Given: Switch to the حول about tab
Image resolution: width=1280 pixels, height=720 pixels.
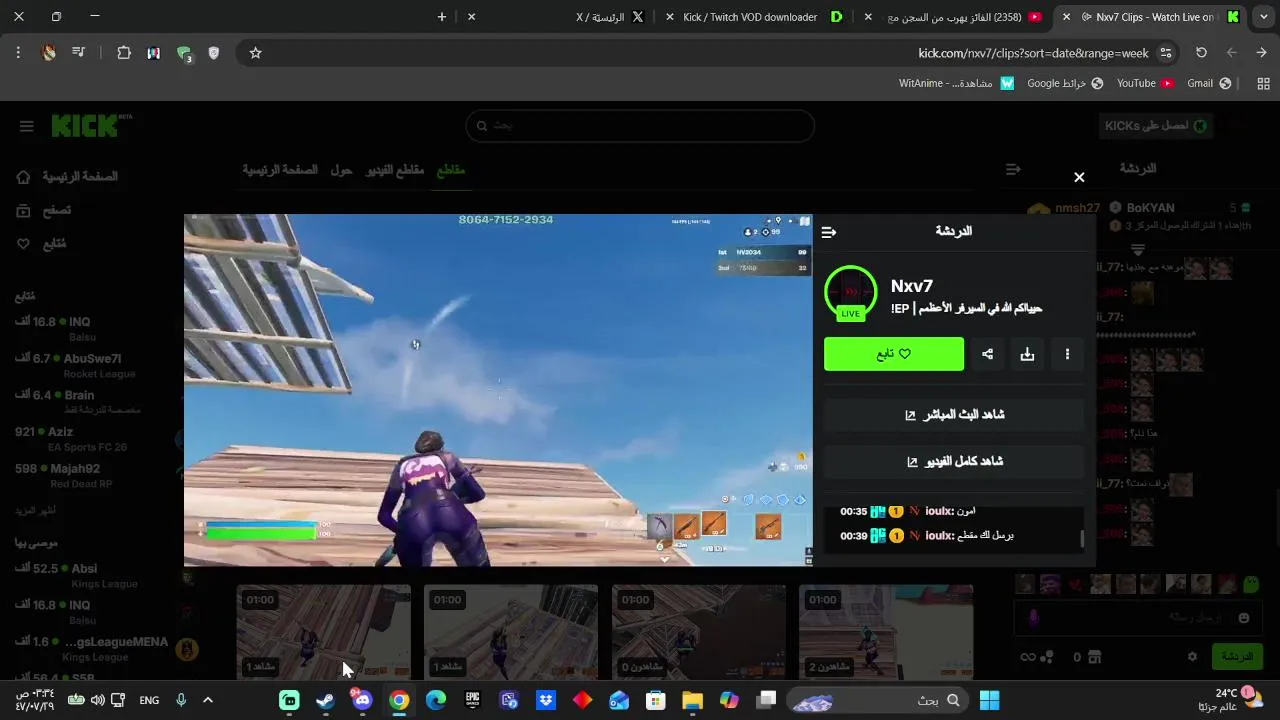Looking at the screenshot, I should point(342,170).
